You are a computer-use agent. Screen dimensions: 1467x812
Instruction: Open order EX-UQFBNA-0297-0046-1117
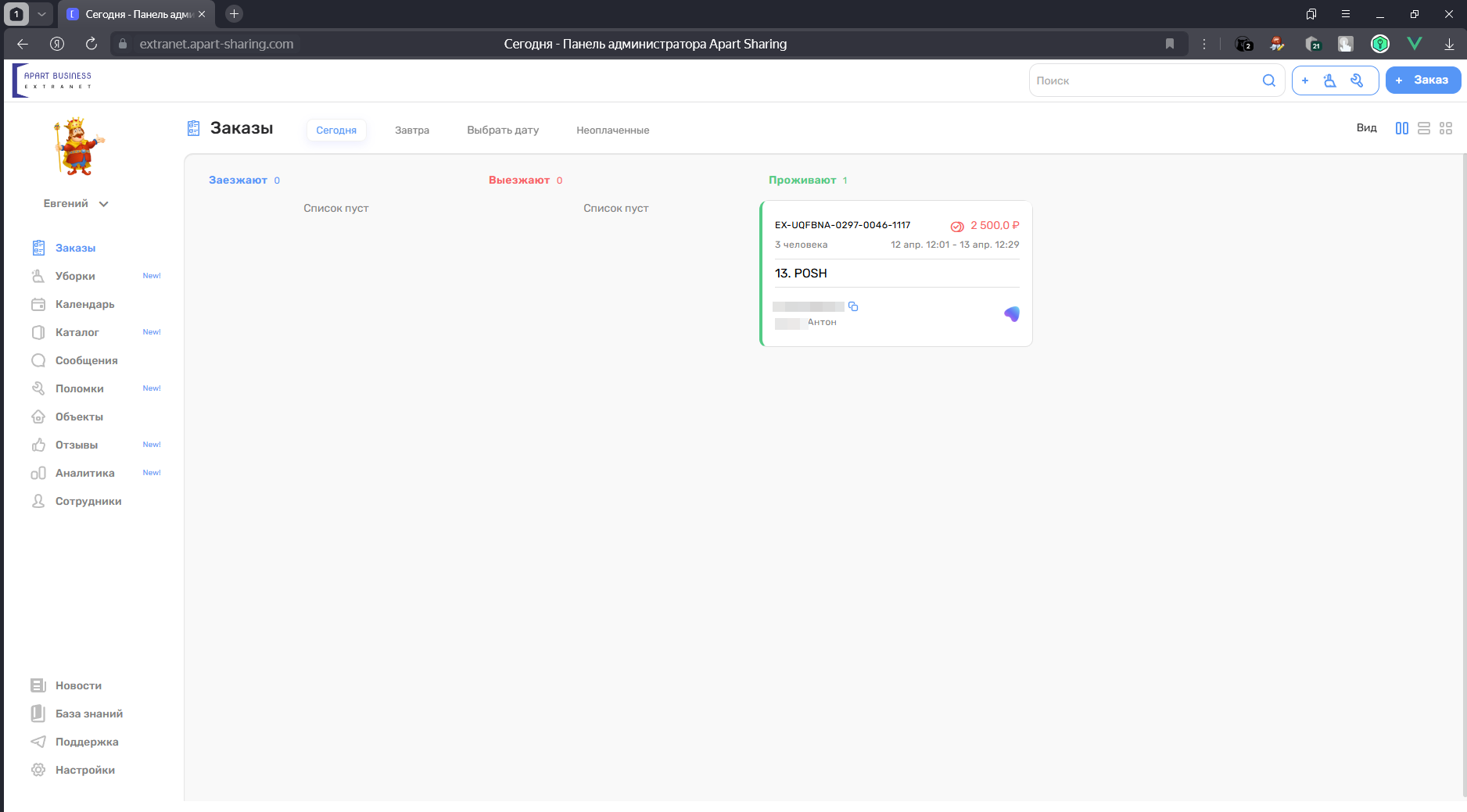(842, 225)
